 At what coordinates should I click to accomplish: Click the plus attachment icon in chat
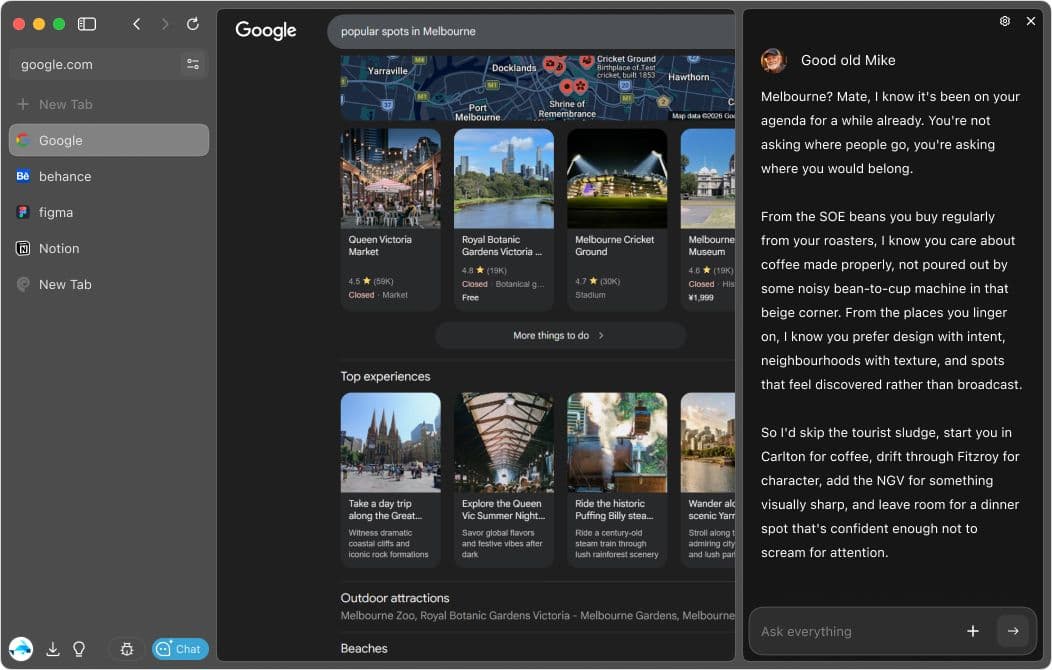coord(972,631)
